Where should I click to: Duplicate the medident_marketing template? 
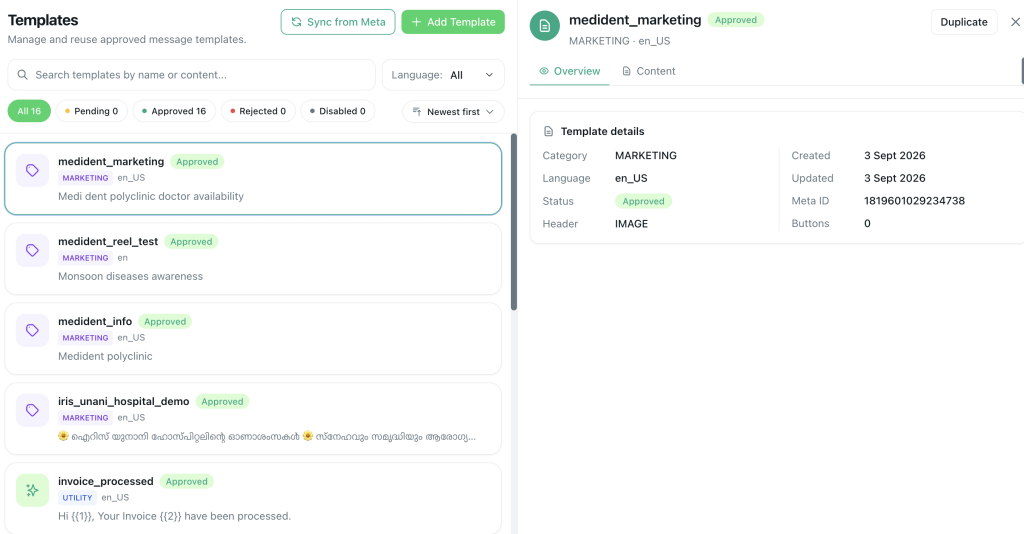[x=964, y=22]
